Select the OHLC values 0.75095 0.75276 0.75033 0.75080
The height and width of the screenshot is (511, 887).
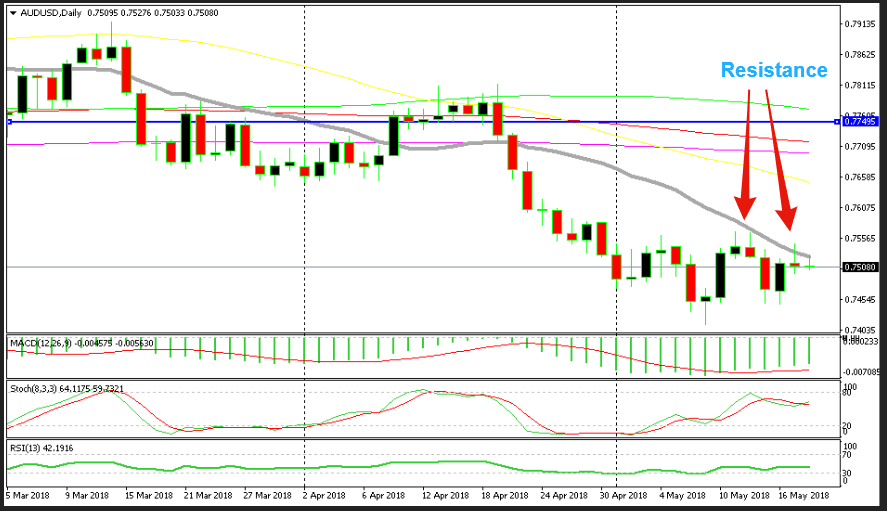point(153,13)
